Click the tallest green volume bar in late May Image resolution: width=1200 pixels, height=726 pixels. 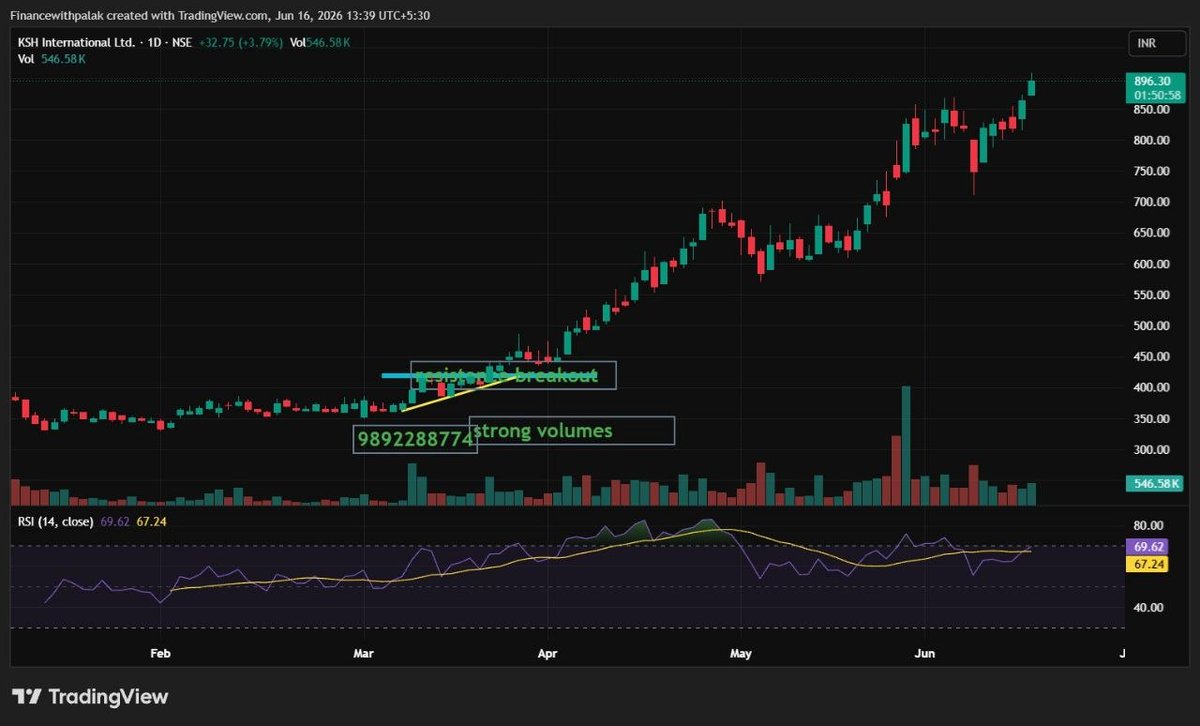coord(906,446)
